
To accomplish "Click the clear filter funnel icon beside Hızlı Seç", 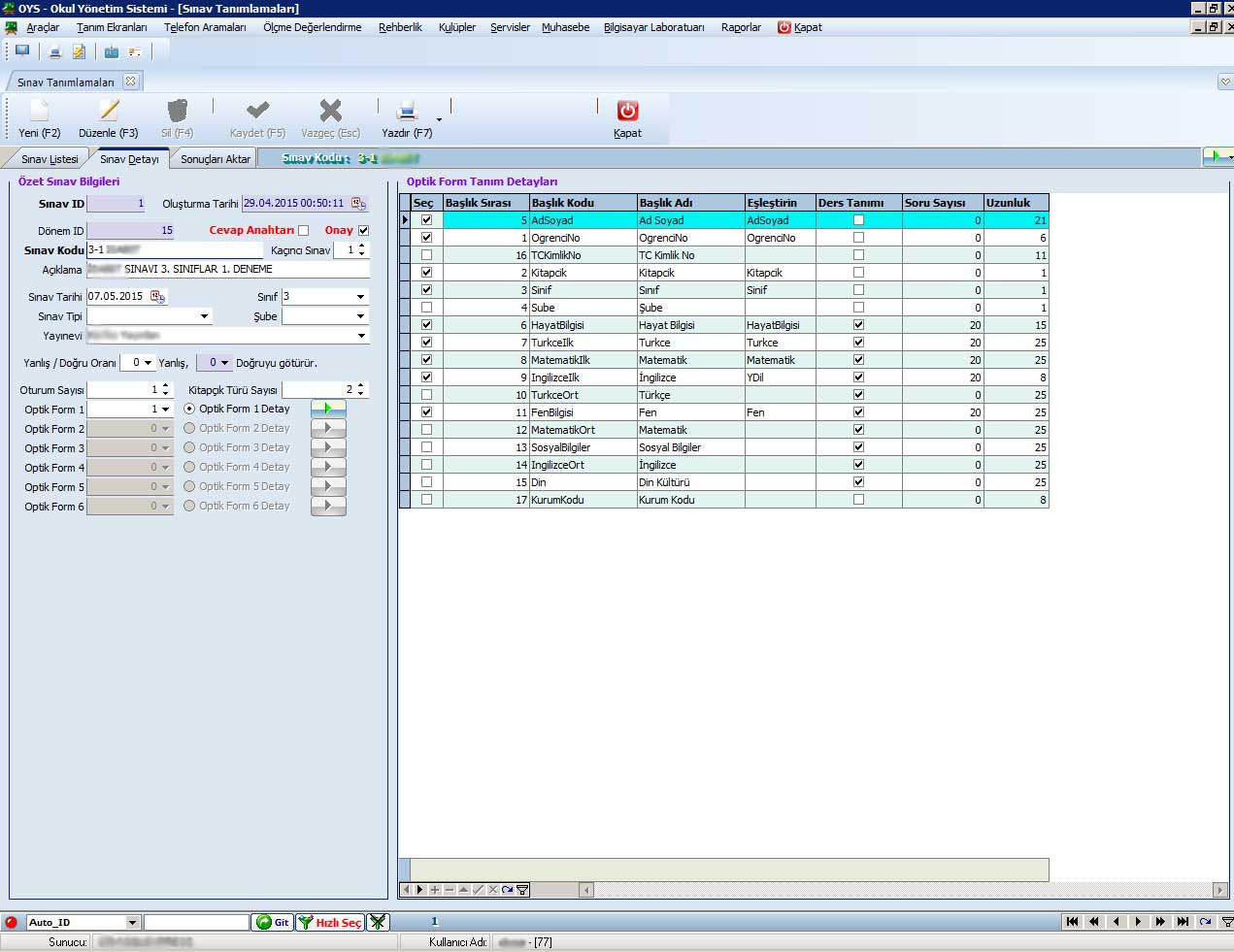I will [378, 922].
